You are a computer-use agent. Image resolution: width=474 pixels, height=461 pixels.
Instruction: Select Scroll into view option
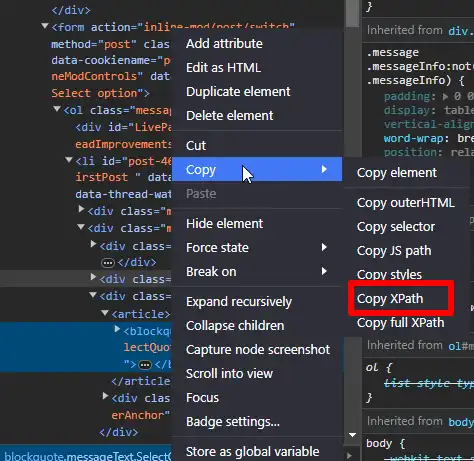pos(229,374)
